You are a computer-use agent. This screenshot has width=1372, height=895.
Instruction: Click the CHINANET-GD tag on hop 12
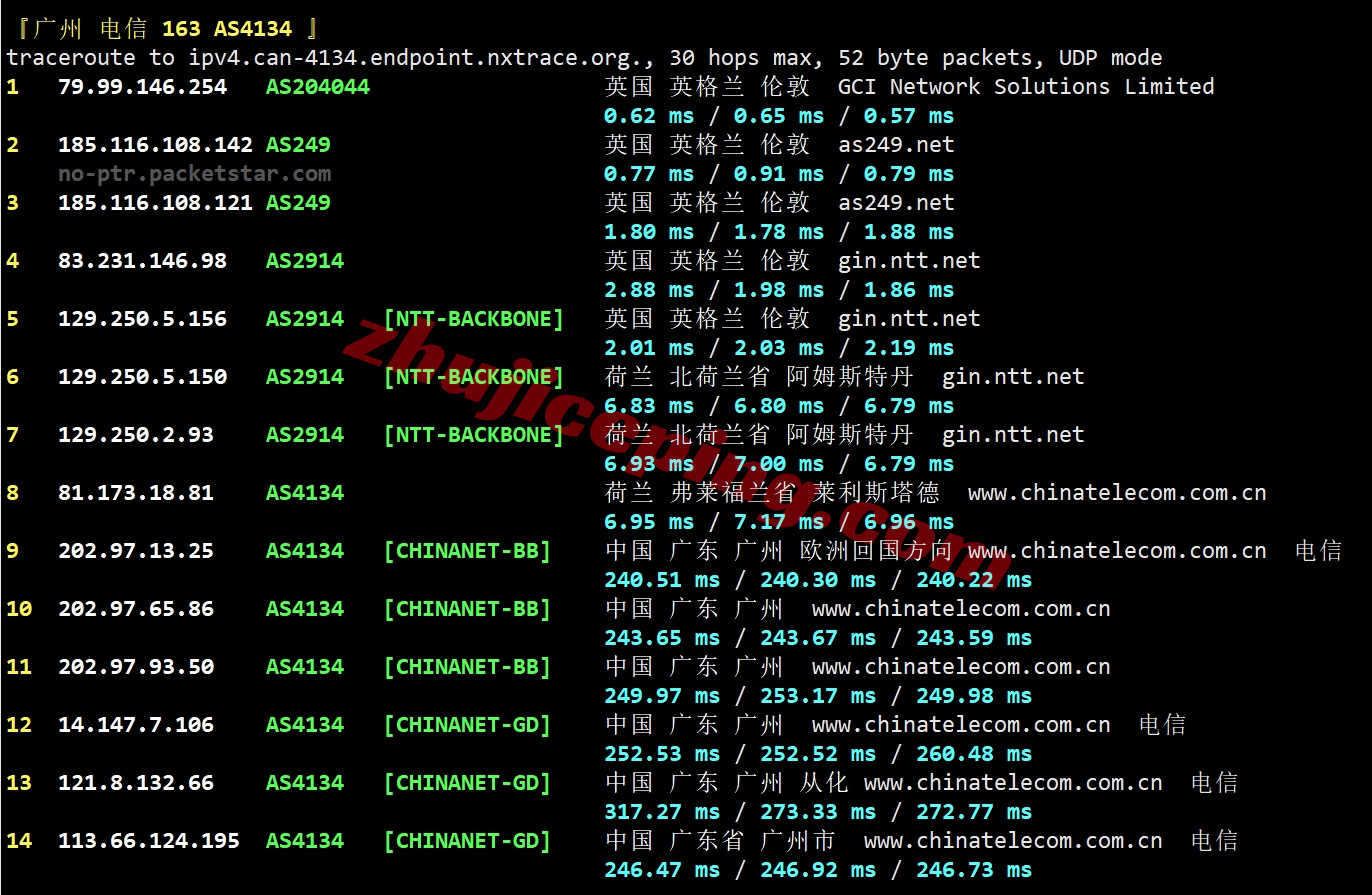[x=467, y=725]
